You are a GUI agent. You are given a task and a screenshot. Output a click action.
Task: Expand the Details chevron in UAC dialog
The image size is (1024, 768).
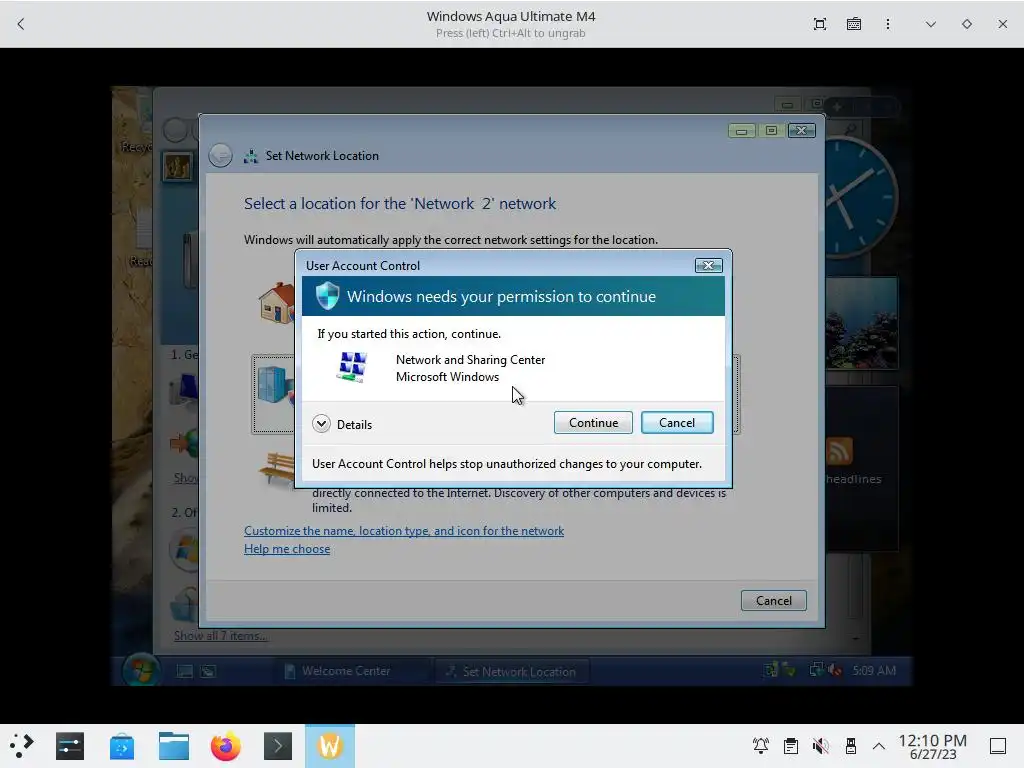tap(321, 424)
